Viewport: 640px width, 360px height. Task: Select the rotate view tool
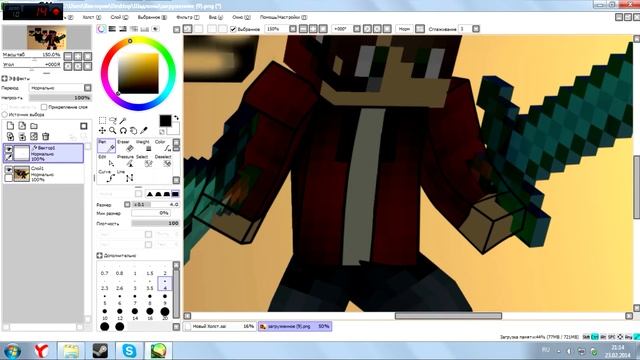click(123, 131)
